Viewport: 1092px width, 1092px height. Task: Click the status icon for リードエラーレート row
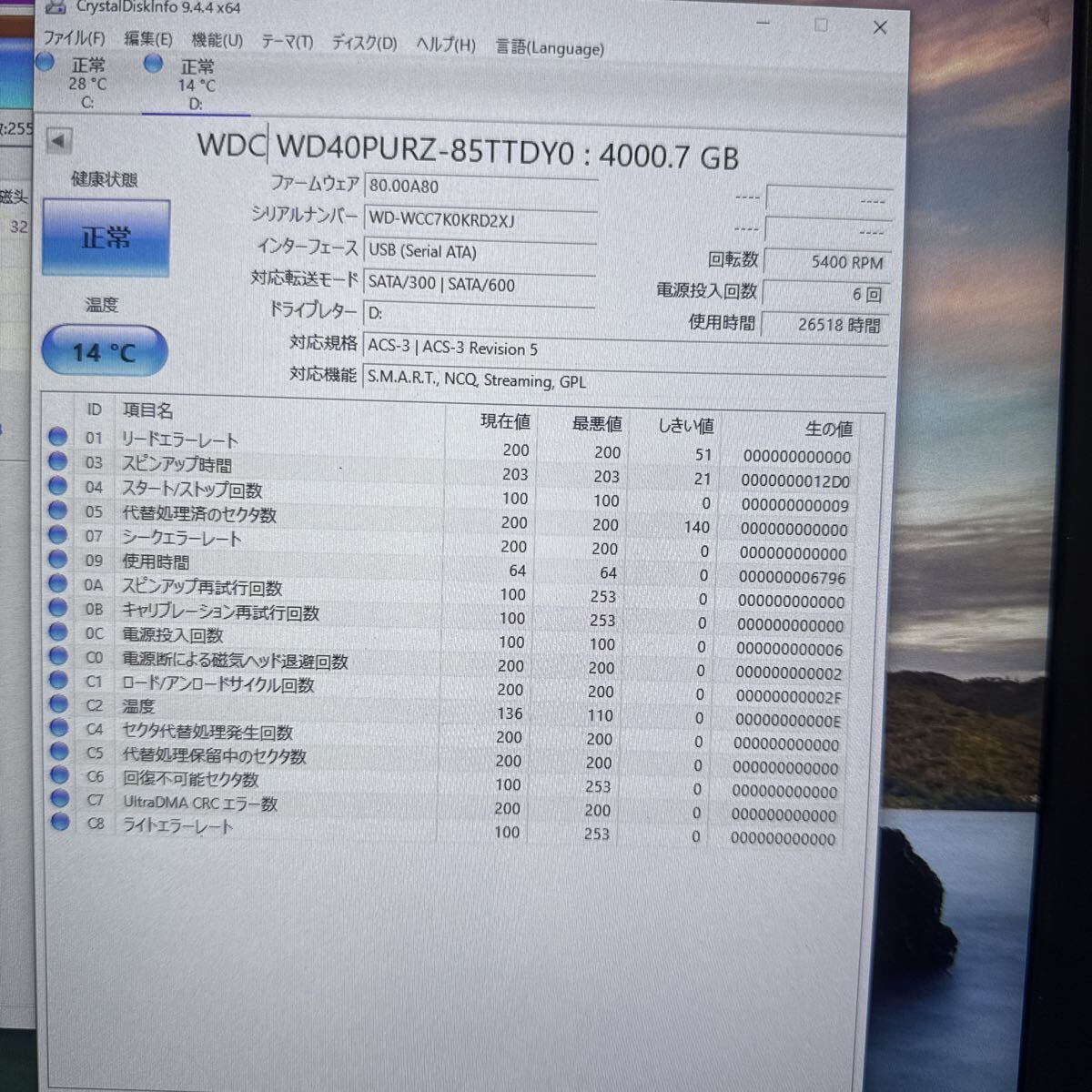pyautogui.click(x=58, y=437)
